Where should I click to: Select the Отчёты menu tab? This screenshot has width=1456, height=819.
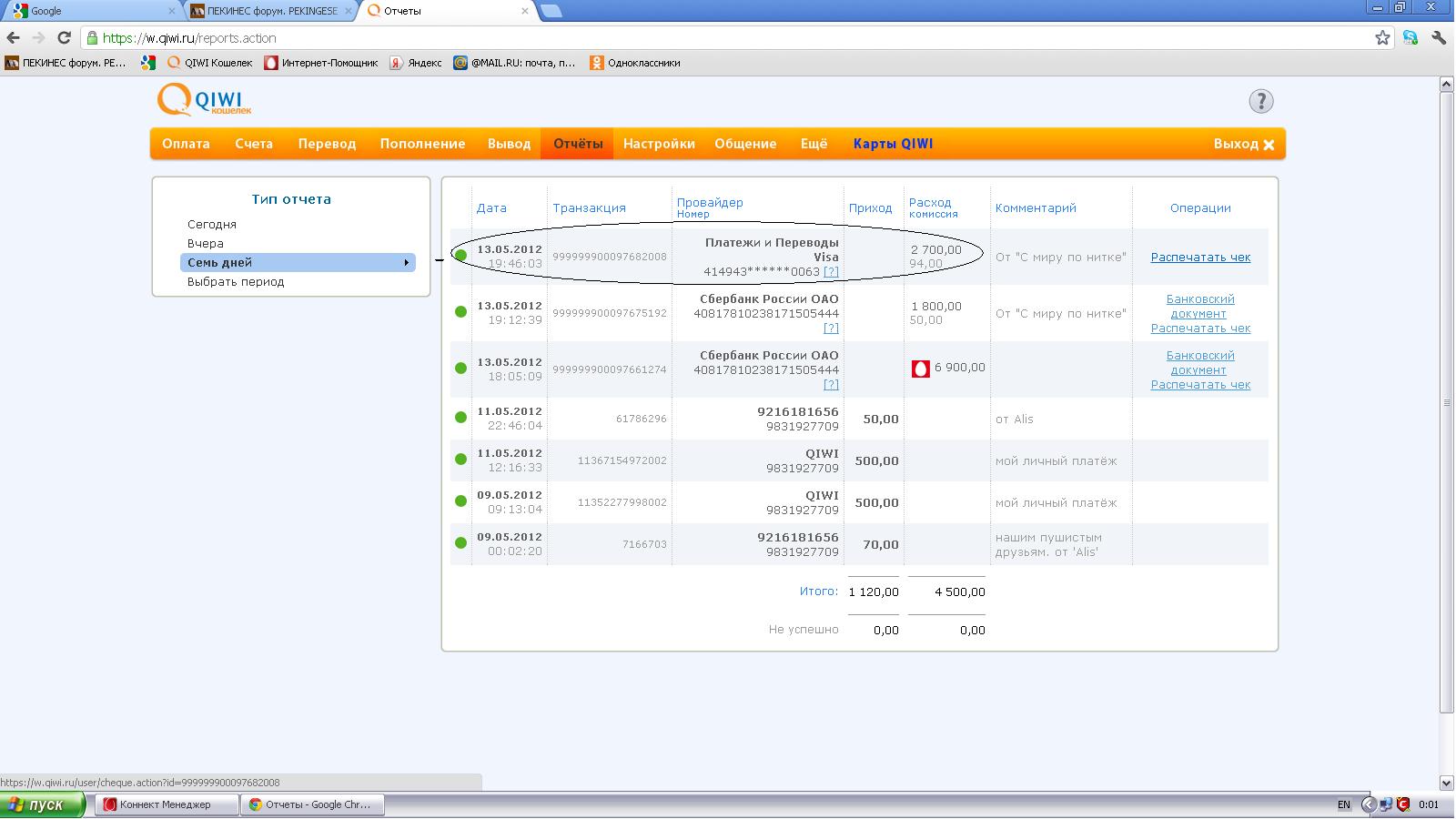578,144
